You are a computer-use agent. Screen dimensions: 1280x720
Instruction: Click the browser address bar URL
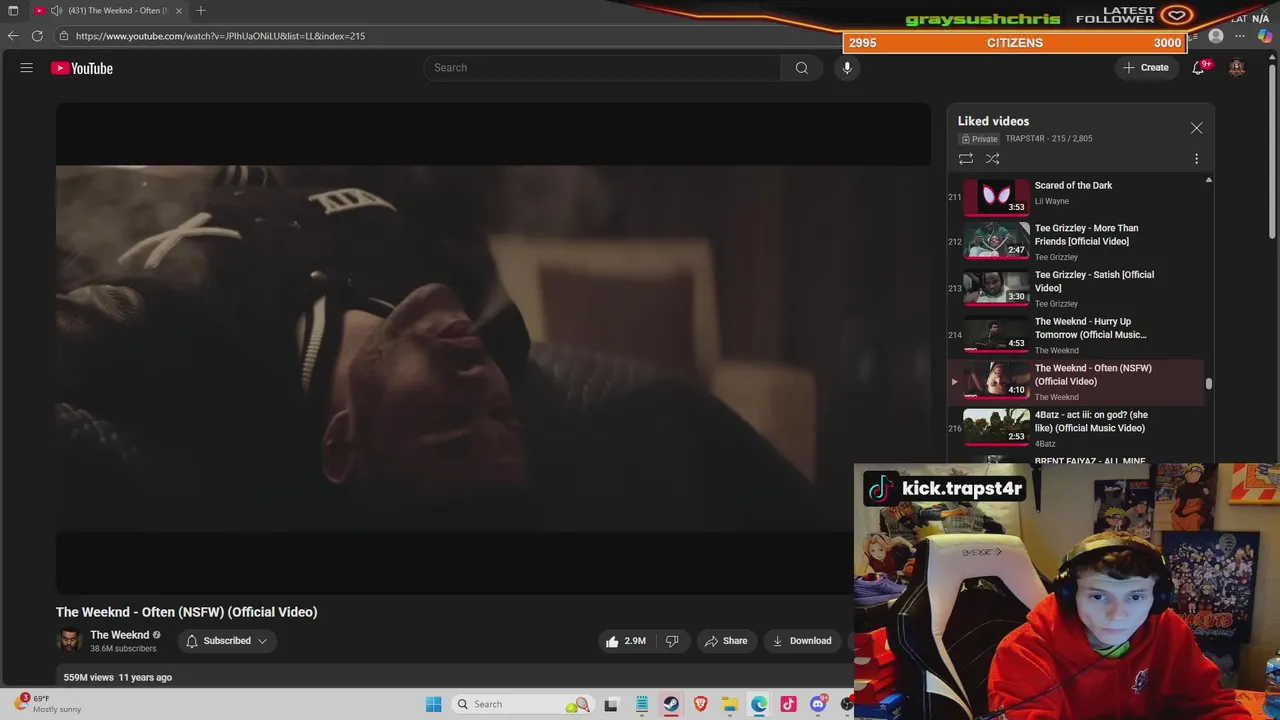click(x=220, y=36)
